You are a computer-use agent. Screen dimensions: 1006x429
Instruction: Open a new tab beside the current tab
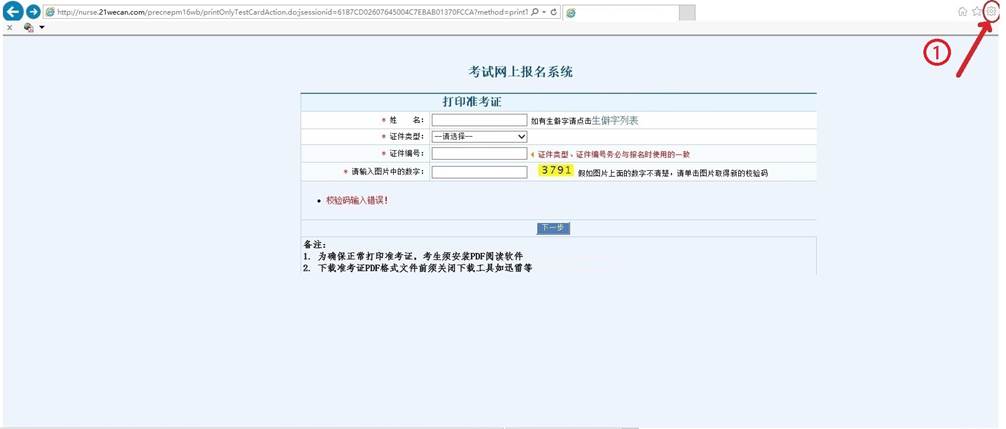coord(687,12)
